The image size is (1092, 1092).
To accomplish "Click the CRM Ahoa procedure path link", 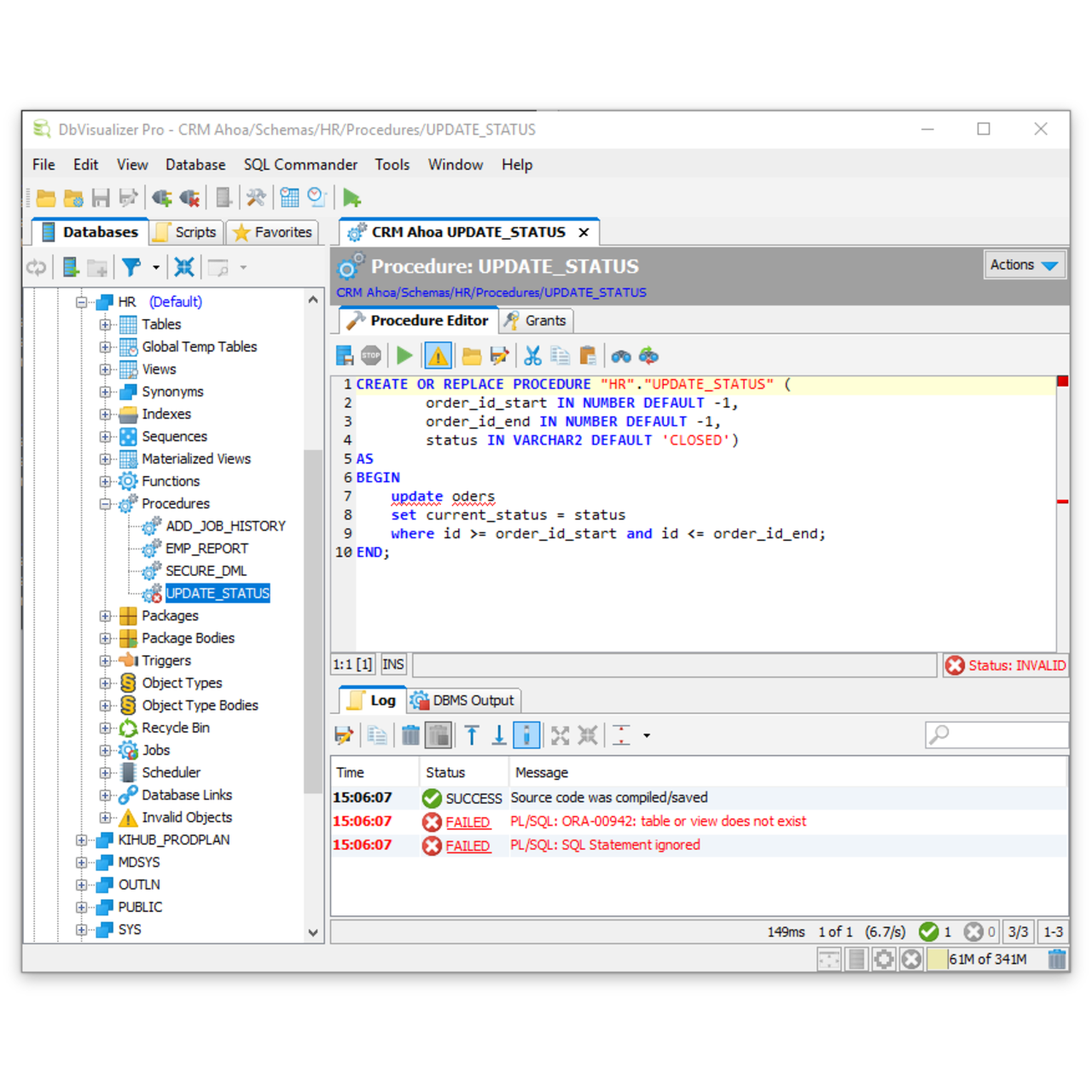I will [x=491, y=293].
